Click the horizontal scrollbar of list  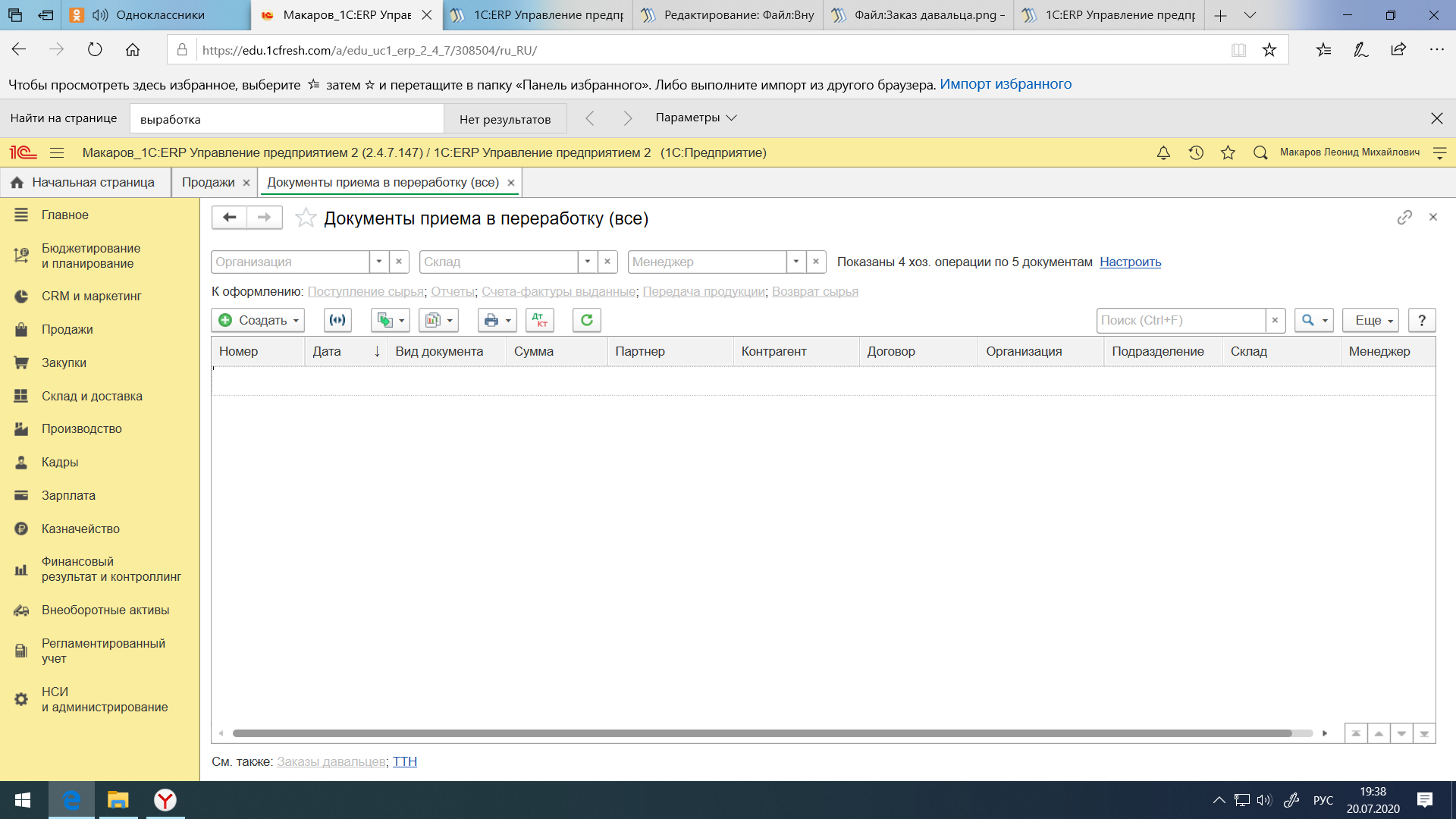[762, 733]
